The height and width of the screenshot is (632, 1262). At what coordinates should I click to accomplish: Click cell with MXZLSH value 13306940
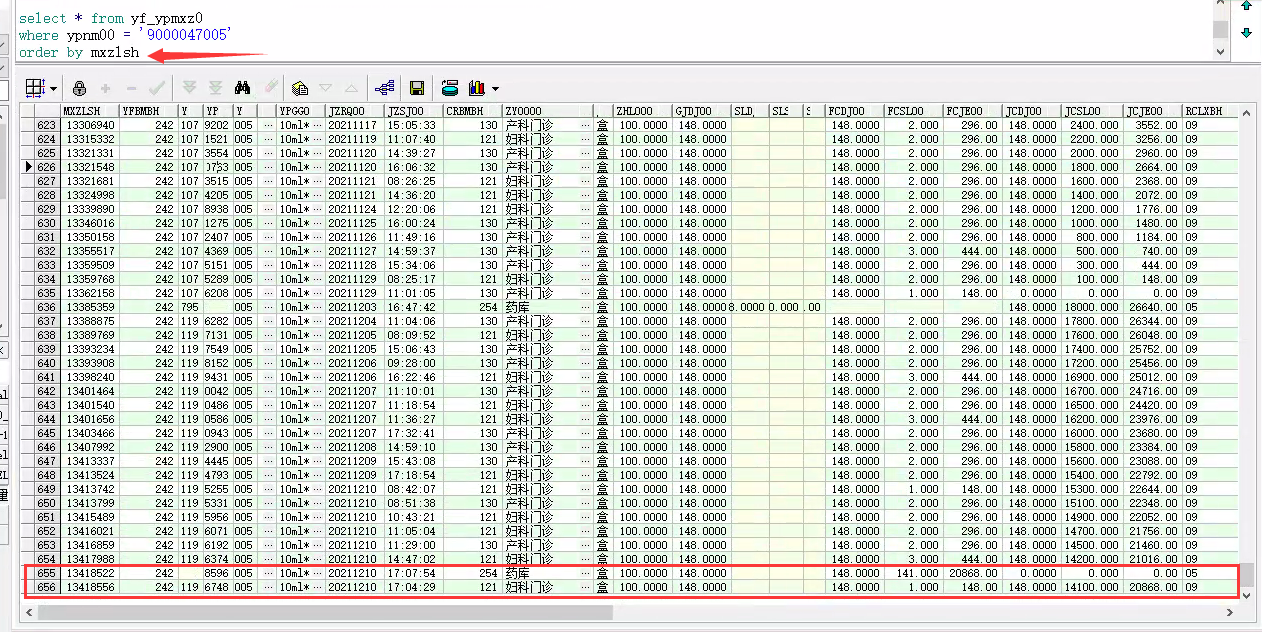[89, 125]
